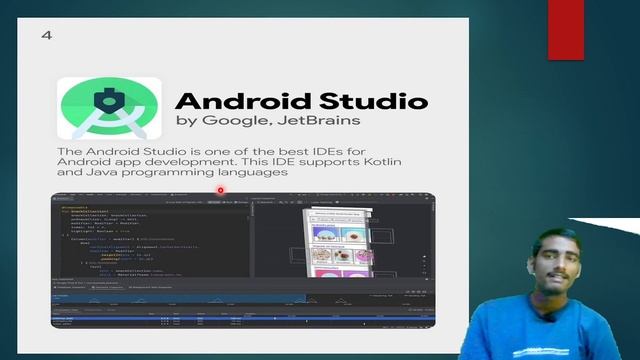Click the "by Google, JetBrains" subtitle

point(268,120)
